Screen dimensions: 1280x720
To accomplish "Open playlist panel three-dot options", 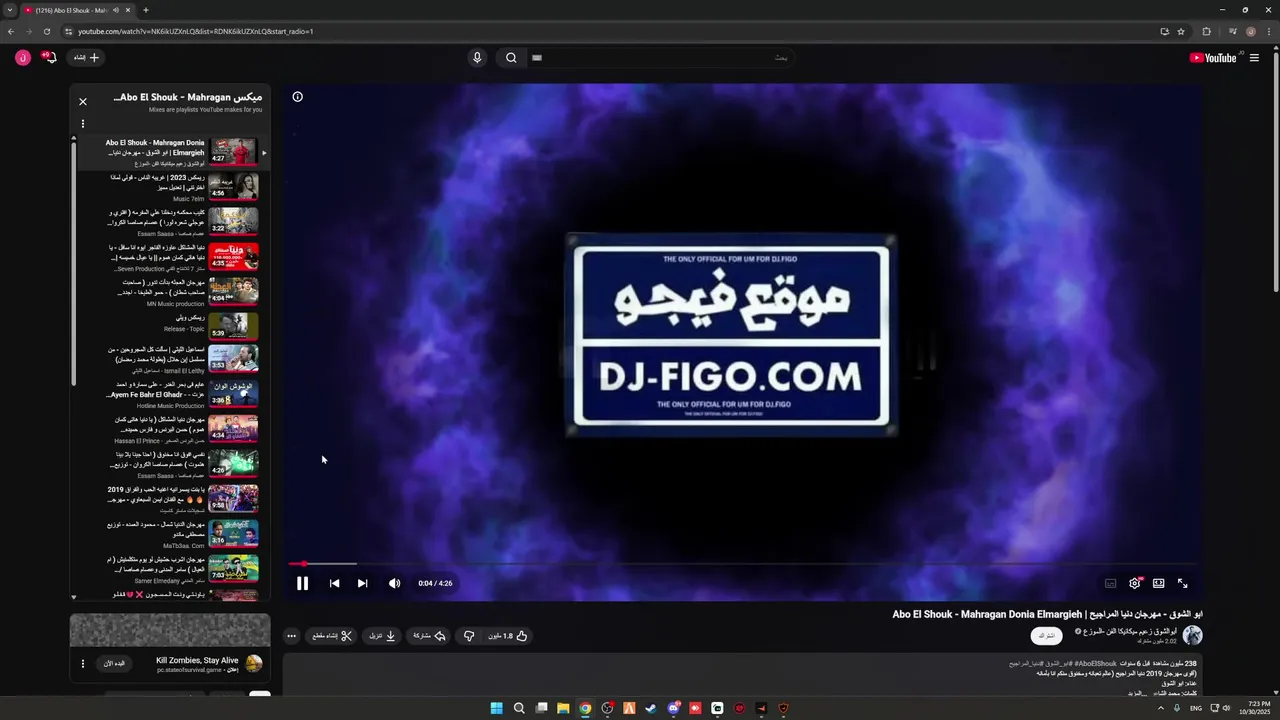I will (x=83, y=124).
